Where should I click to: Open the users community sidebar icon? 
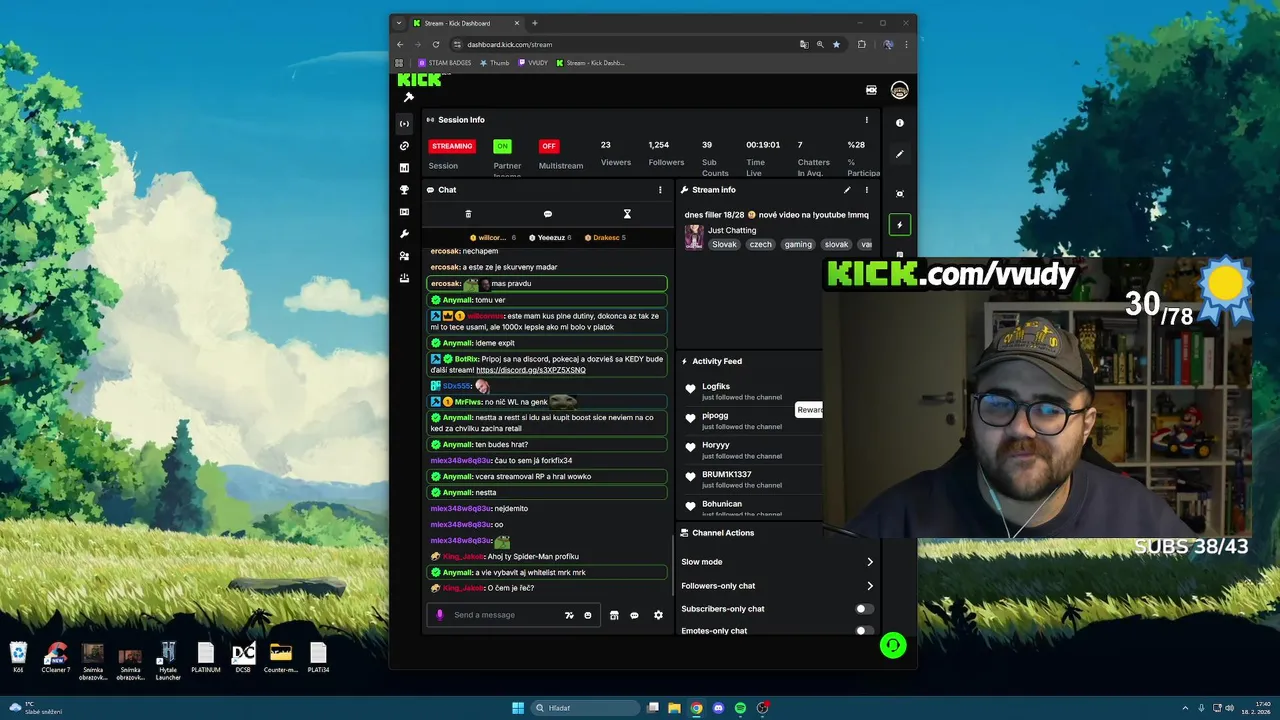point(404,256)
